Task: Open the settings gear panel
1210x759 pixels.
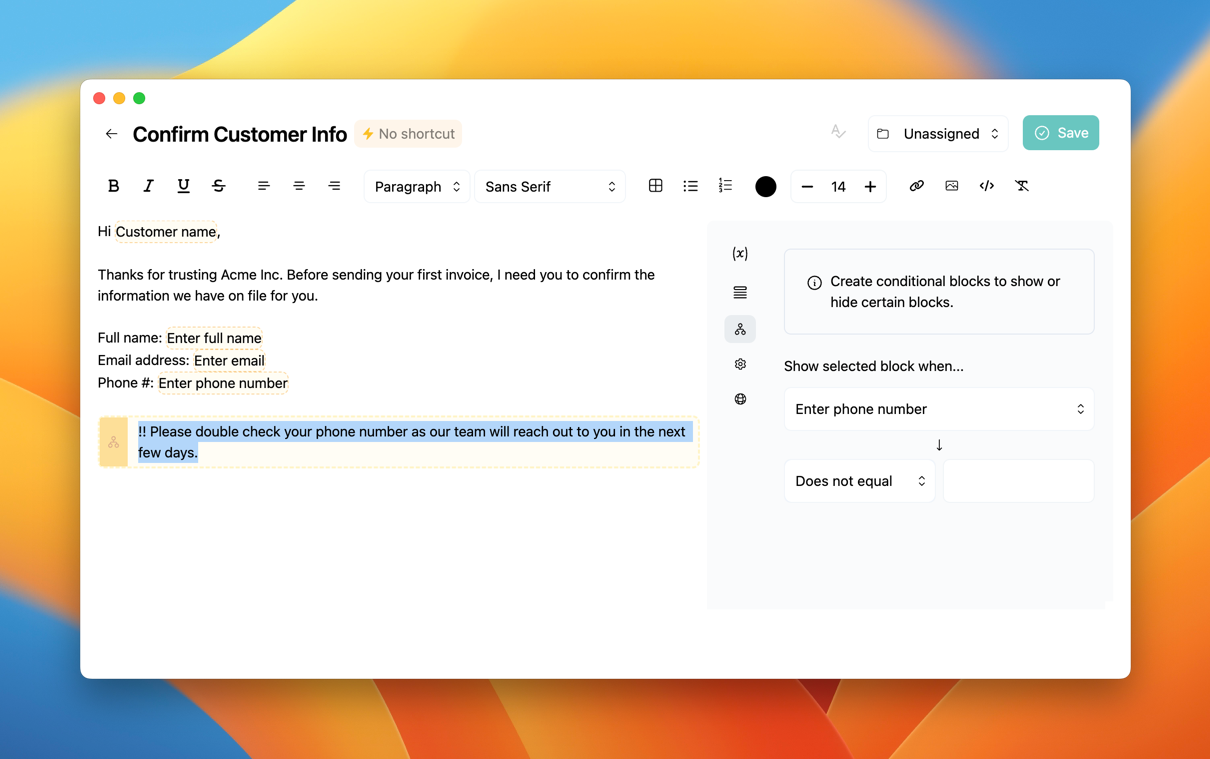Action: point(740,364)
